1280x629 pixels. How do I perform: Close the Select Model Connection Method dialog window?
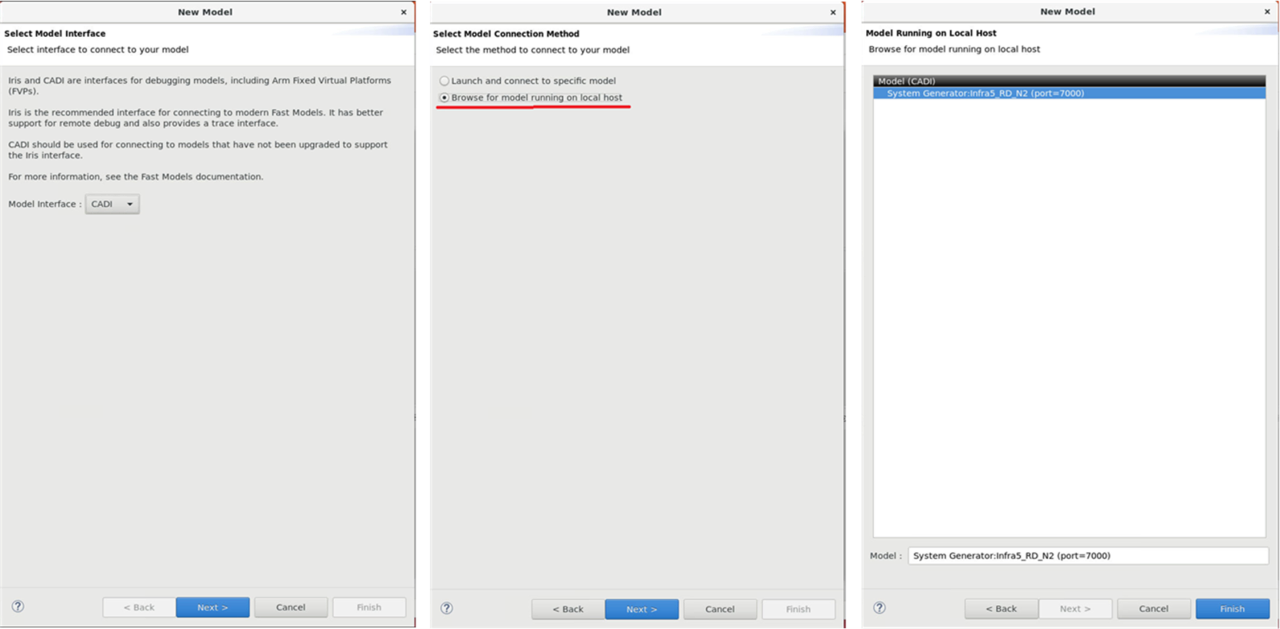pyautogui.click(x=833, y=12)
